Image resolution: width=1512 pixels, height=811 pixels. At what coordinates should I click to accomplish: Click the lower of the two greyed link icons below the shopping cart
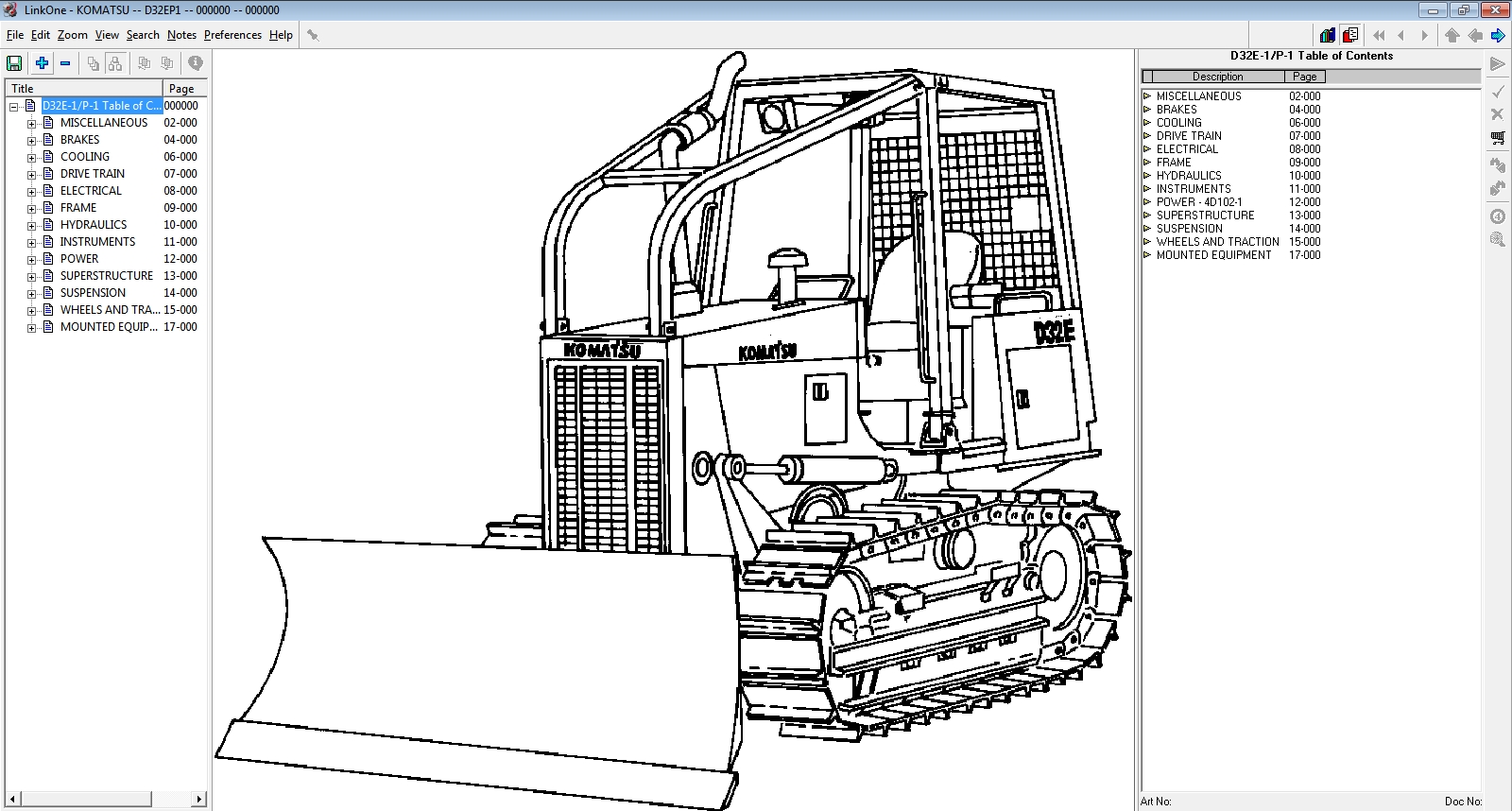[x=1498, y=188]
